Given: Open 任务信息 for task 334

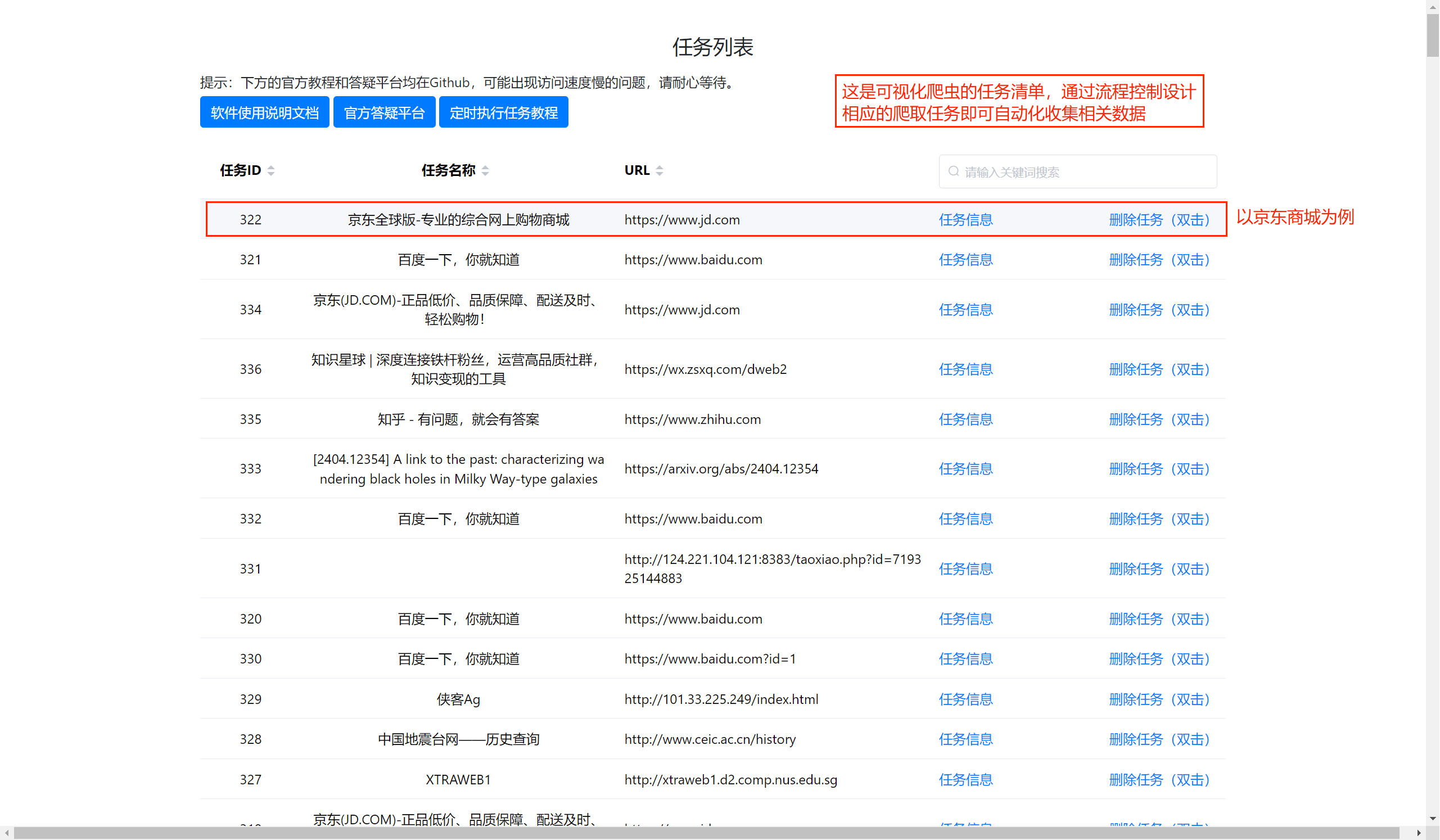Looking at the screenshot, I should pos(965,309).
